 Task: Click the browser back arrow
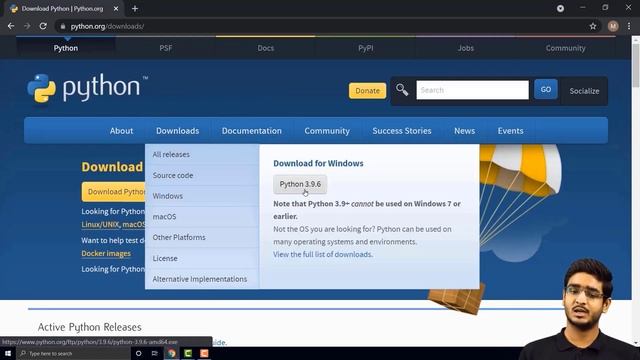[11, 26]
